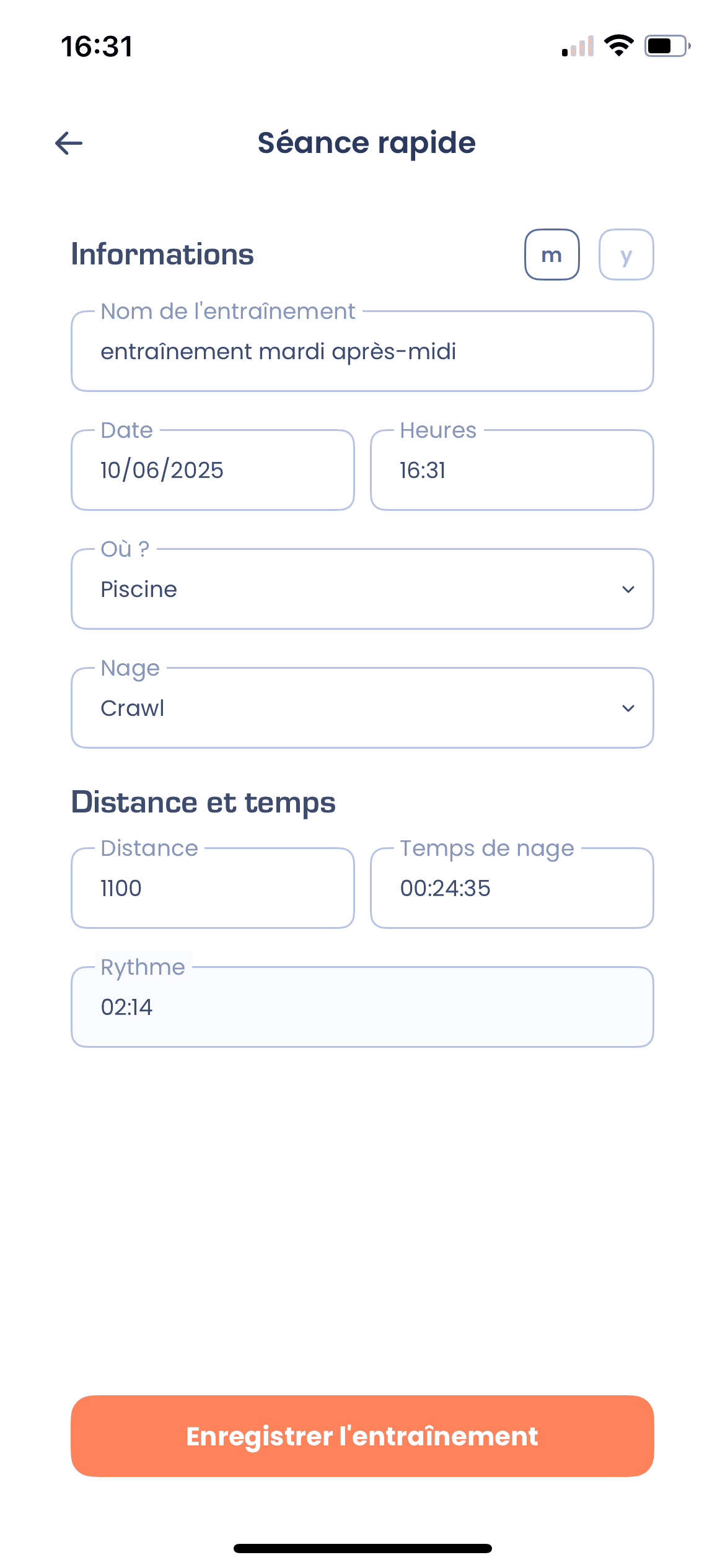Edit the Nom de l'entraînement field
725x1568 pixels.
(x=362, y=351)
